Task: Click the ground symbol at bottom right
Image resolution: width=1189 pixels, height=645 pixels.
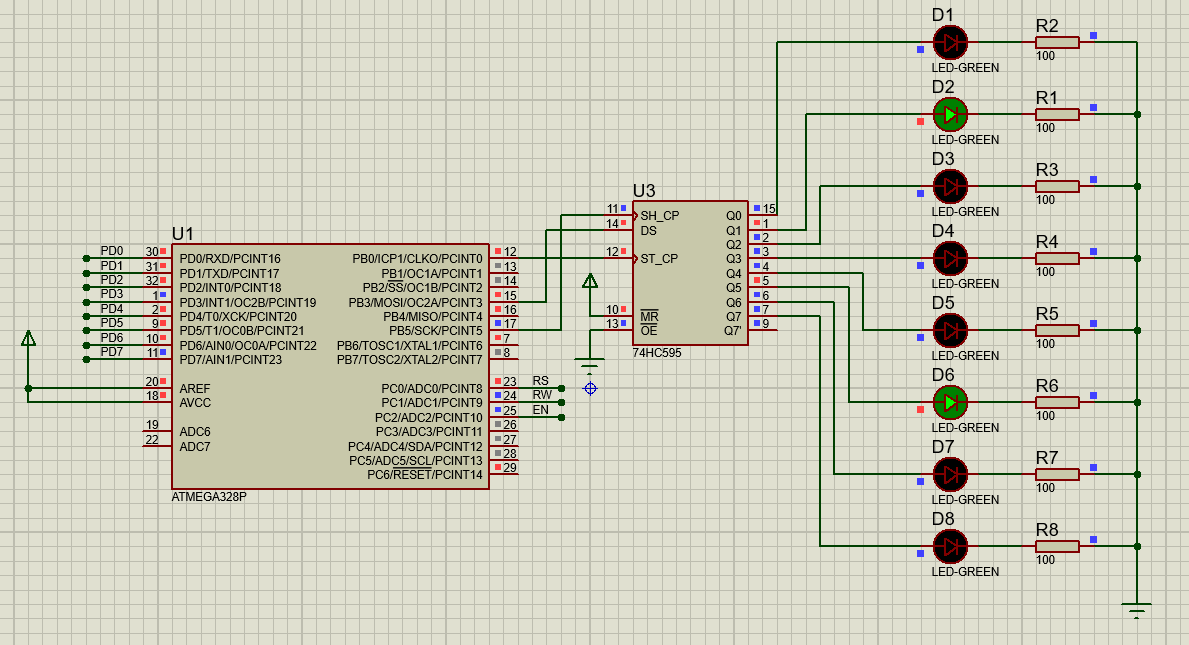Action: (1135, 605)
